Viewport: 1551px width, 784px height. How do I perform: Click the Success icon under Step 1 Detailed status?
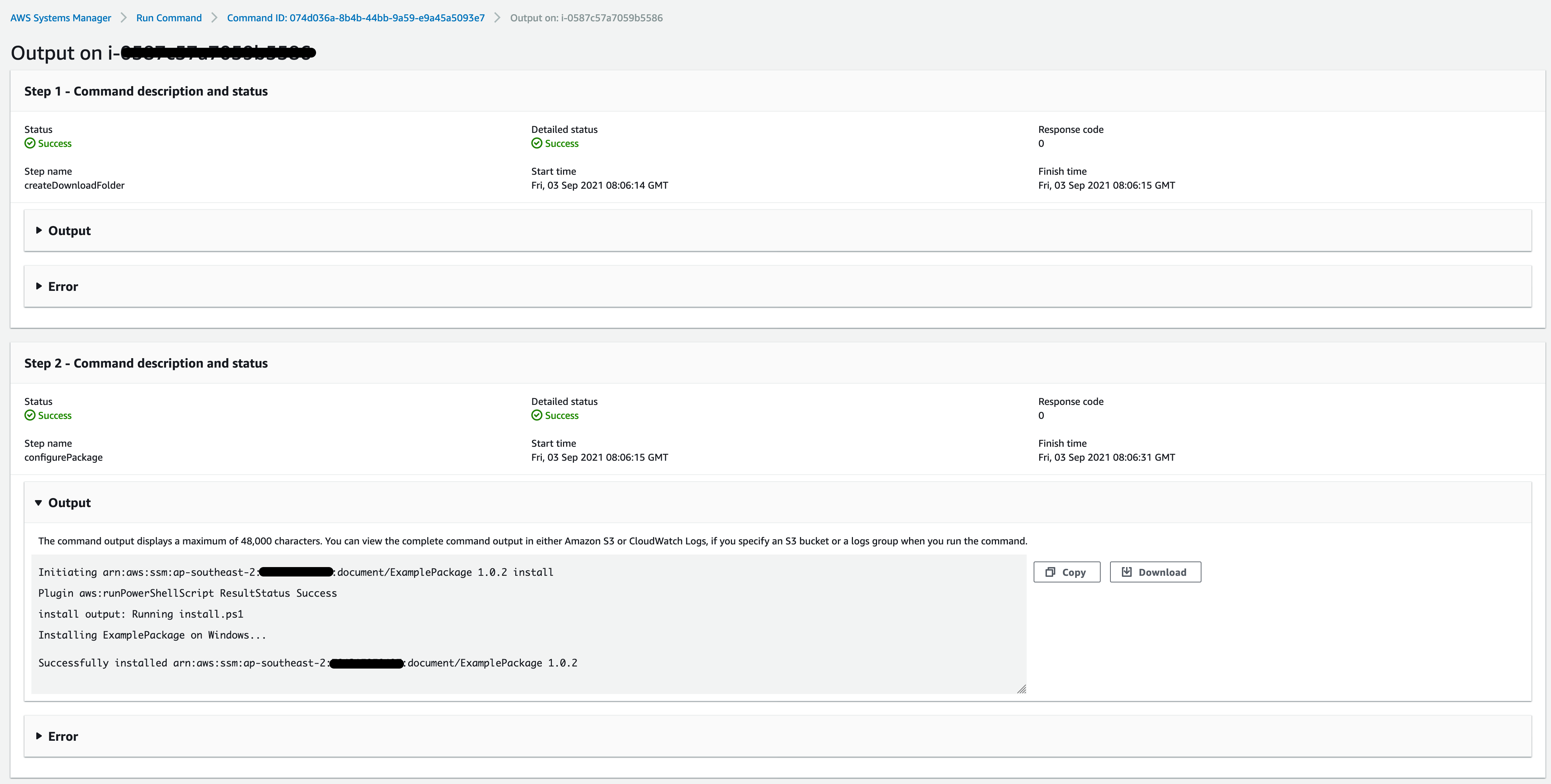coord(537,143)
